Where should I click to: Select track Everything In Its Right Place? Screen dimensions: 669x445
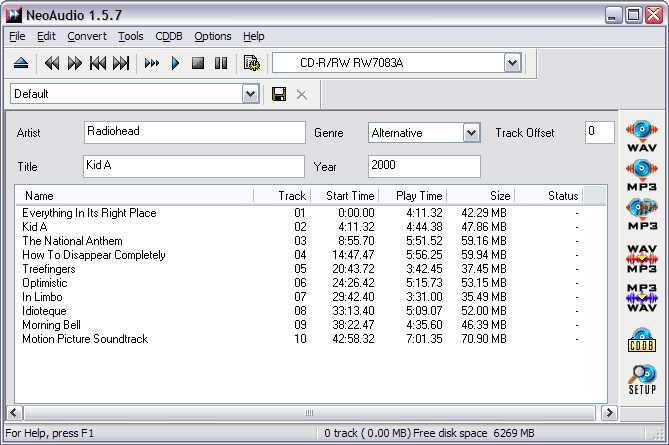[89, 213]
